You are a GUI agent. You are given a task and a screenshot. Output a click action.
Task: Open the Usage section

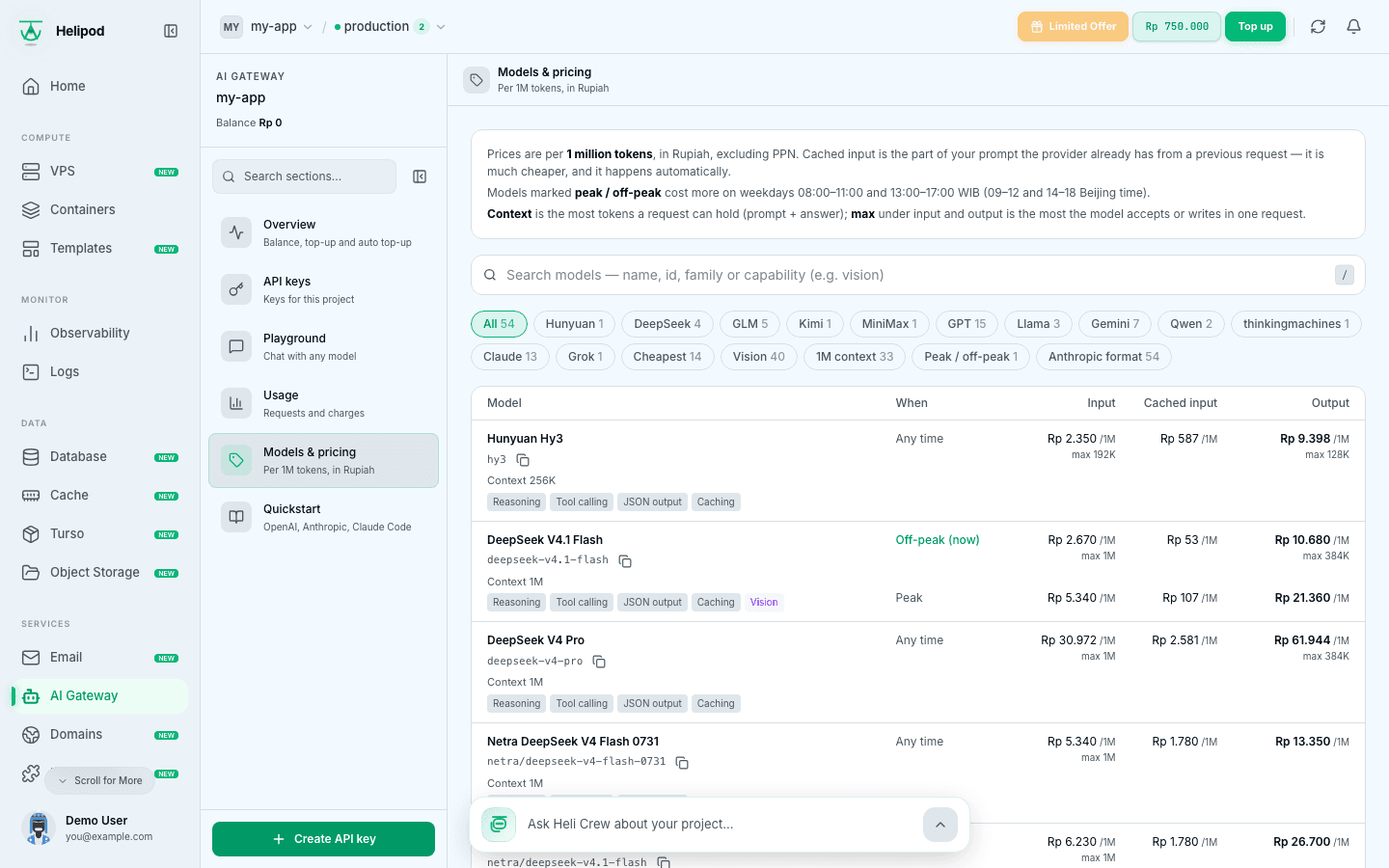tap(323, 403)
